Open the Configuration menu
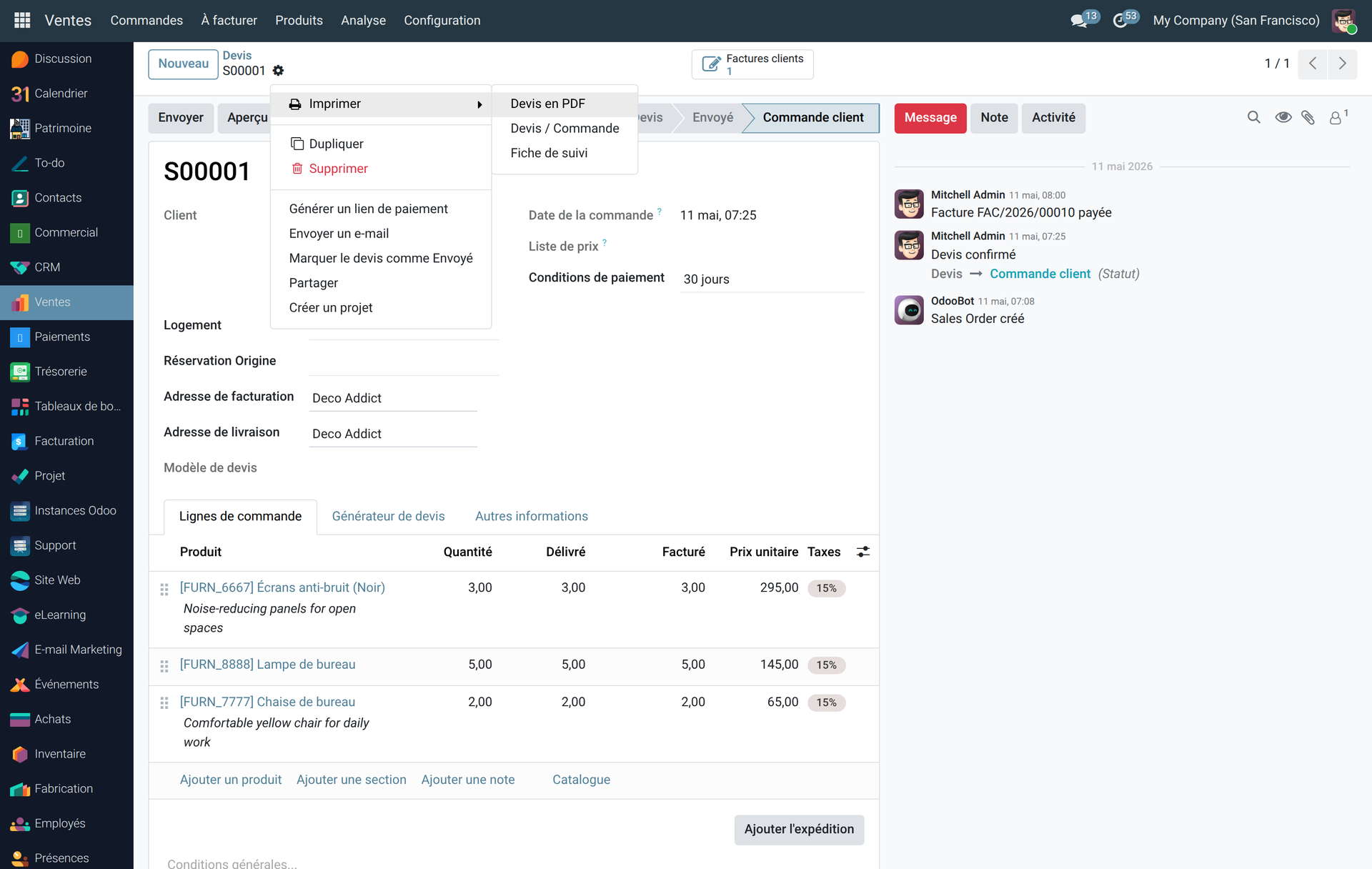 (442, 20)
